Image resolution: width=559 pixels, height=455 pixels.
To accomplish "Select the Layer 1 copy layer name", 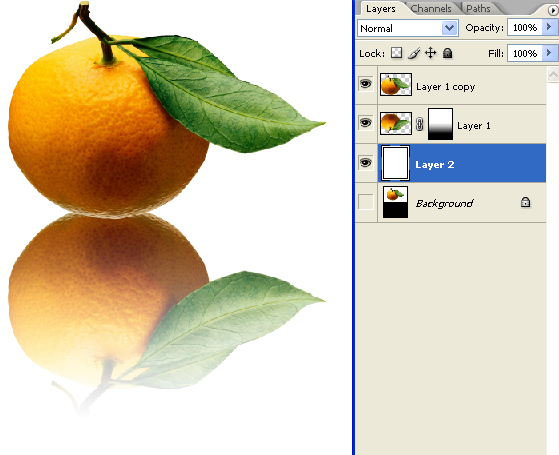I will (x=446, y=87).
